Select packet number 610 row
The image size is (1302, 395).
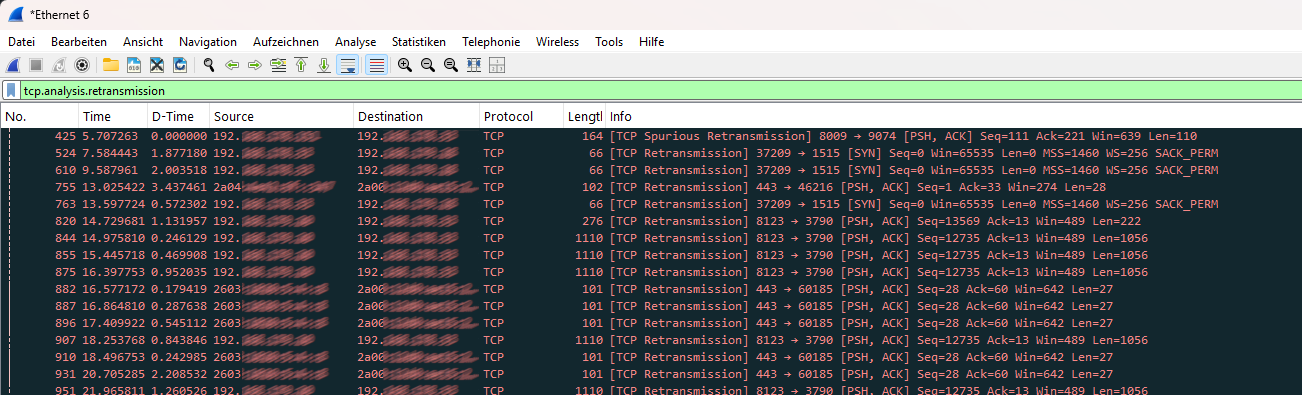point(651,169)
